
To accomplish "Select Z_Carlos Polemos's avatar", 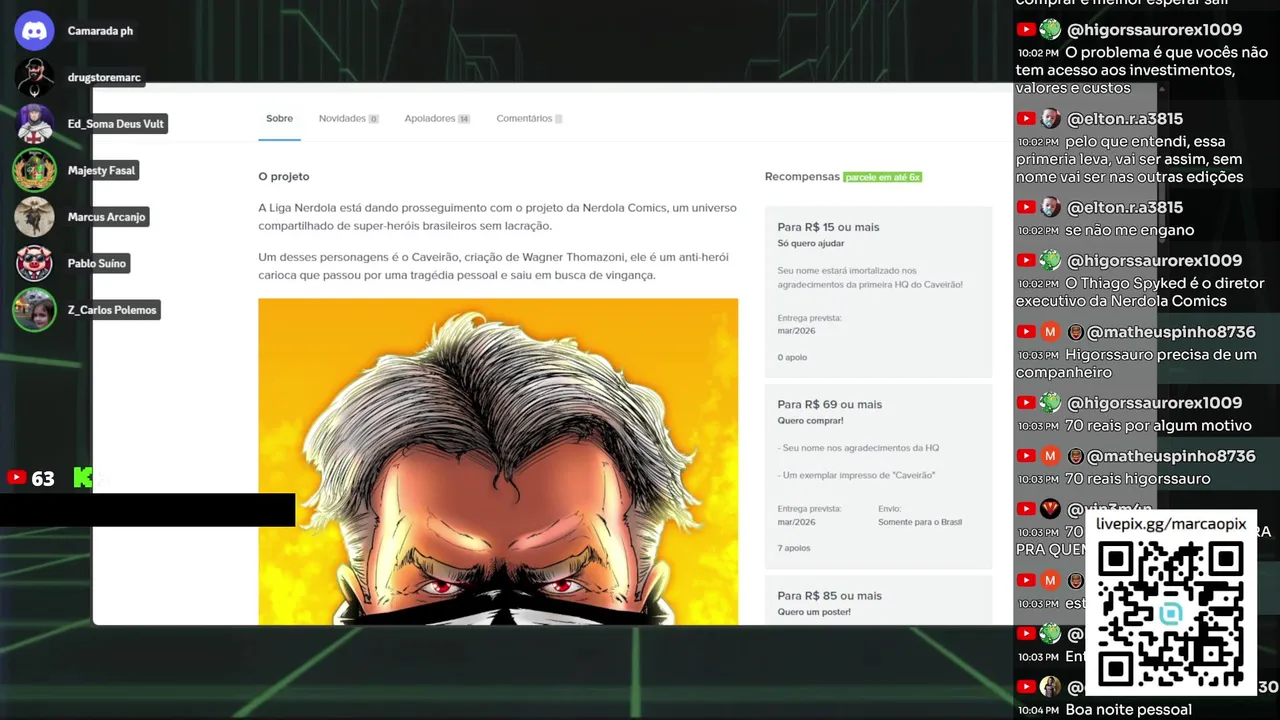I will coord(34,309).
